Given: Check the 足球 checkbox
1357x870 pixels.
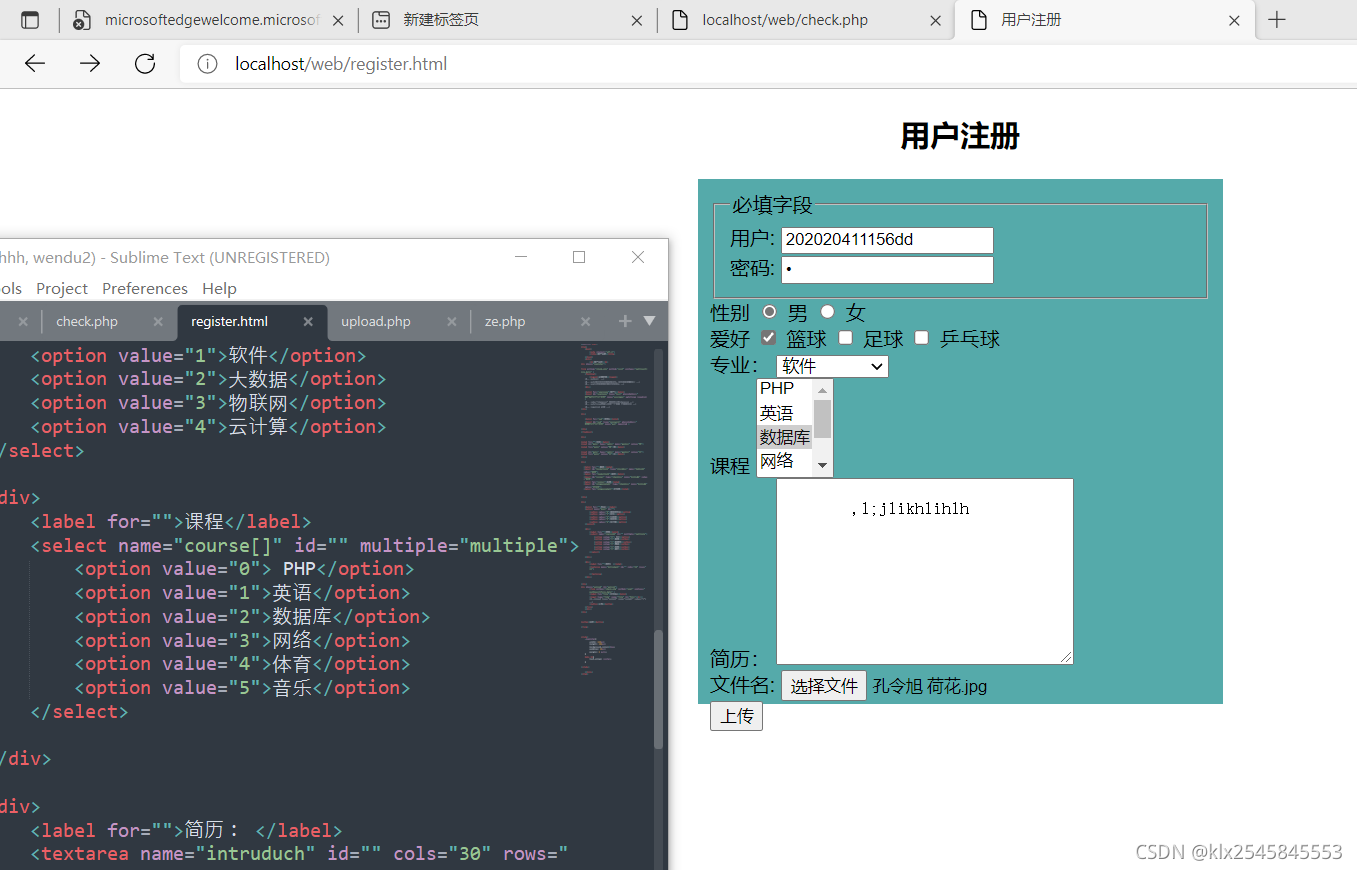Looking at the screenshot, I should point(845,338).
